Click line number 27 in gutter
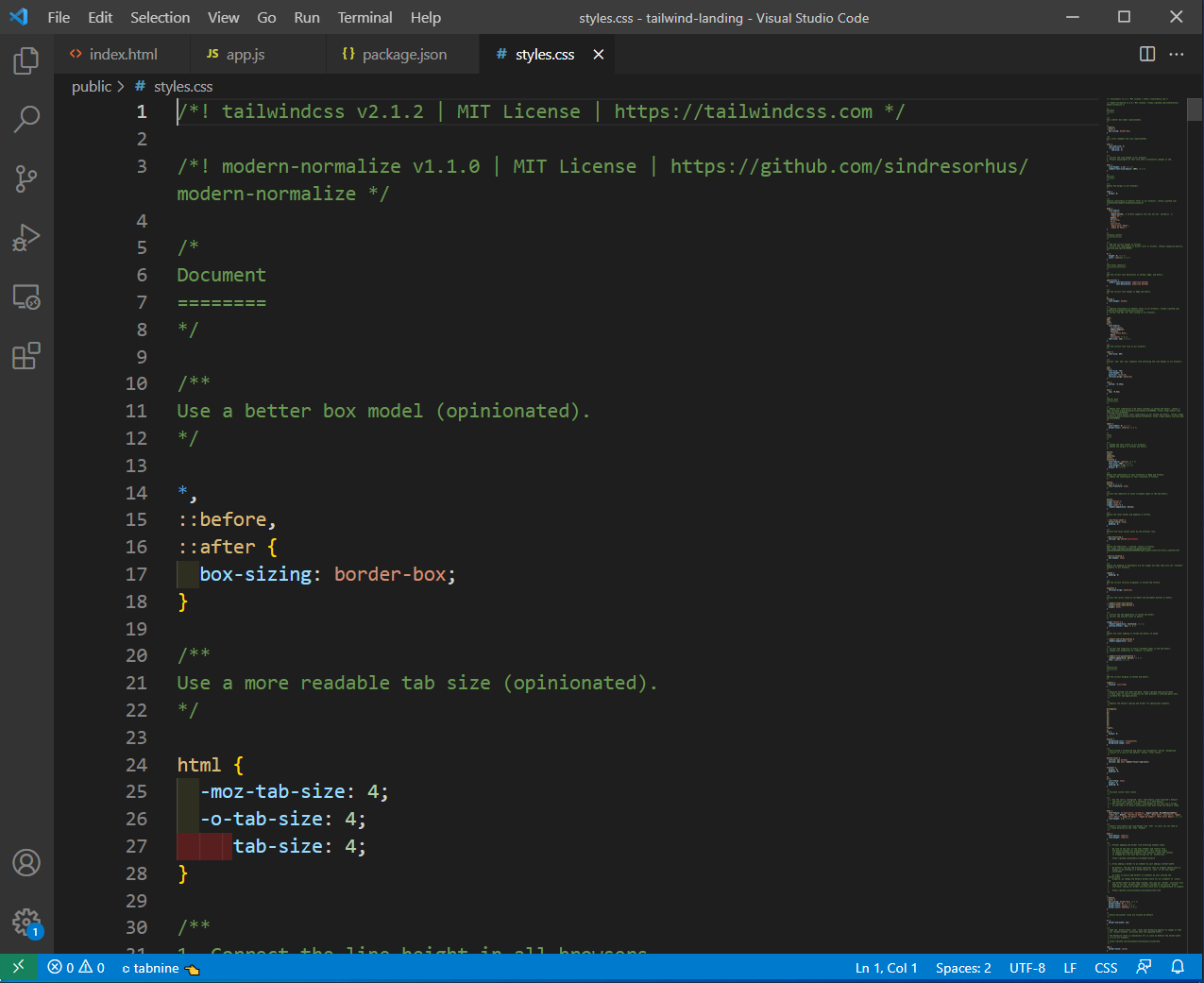The width and height of the screenshot is (1204, 983). (x=137, y=846)
